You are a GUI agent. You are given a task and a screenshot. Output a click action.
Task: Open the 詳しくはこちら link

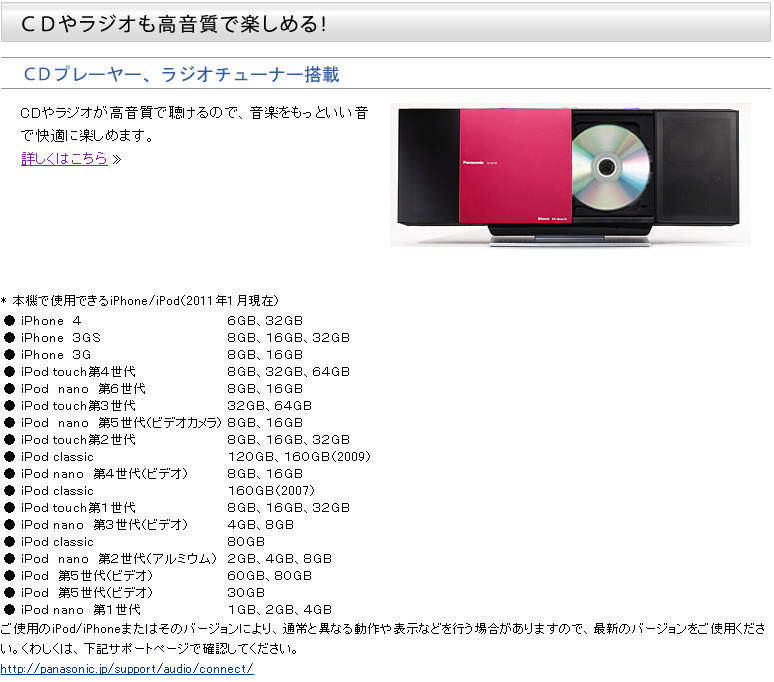click(64, 158)
